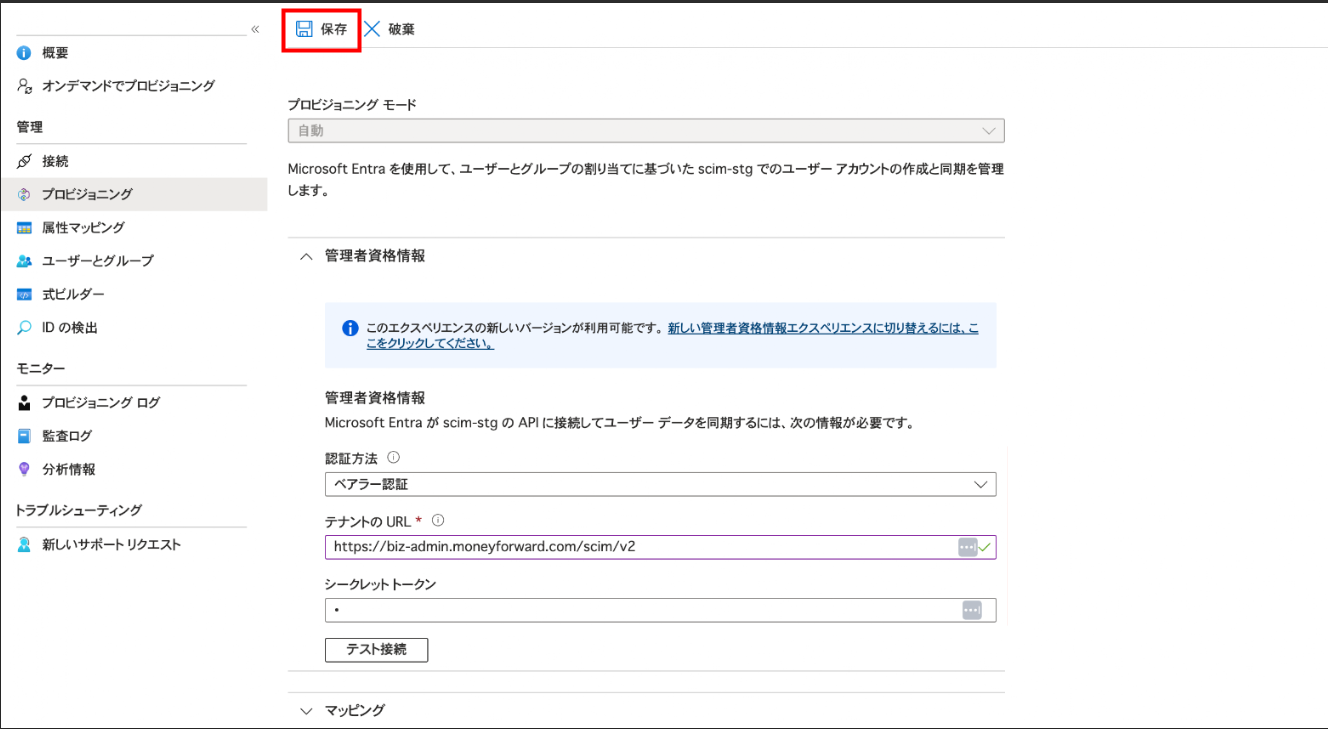Image resolution: width=1328 pixels, height=729 pixels.
Task: Click the 破棄 button
Action: tap(389, 29)
